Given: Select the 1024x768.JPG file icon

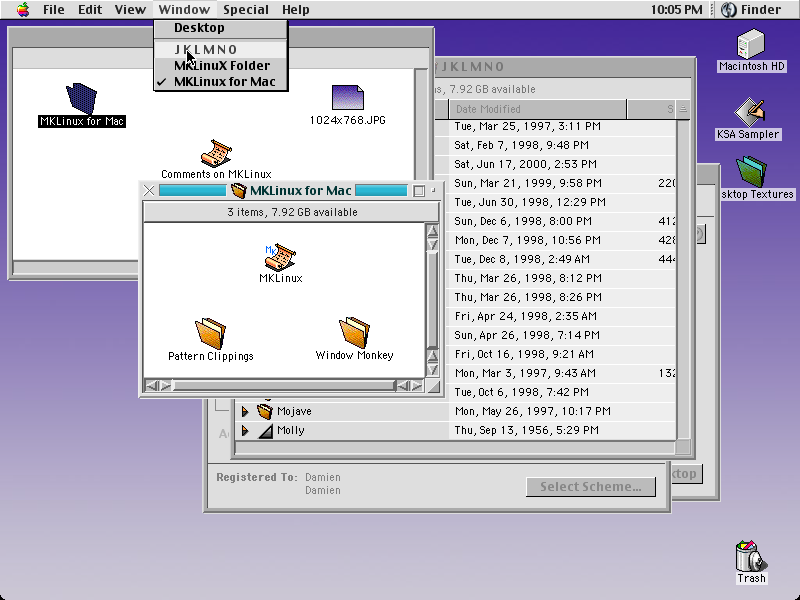Looking at the screenshot, I should (347, 97).
